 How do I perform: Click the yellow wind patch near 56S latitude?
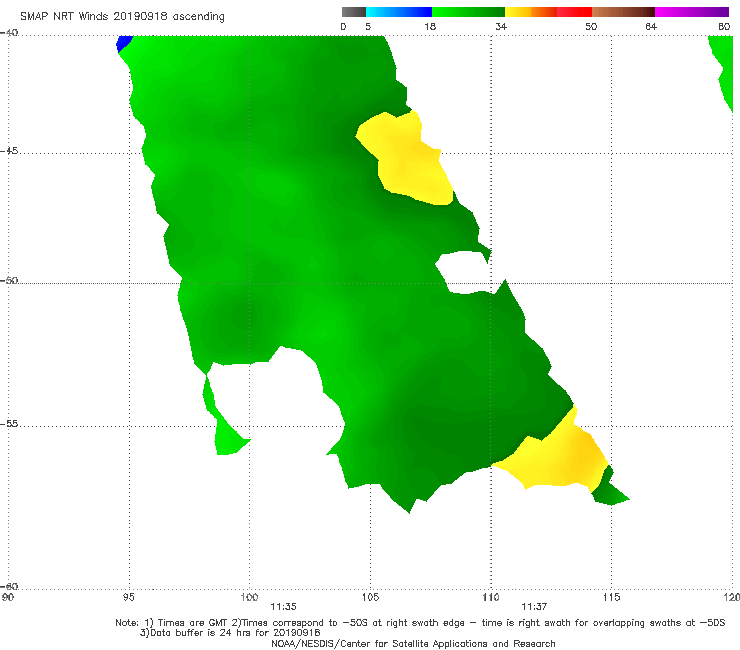point(559,456)
